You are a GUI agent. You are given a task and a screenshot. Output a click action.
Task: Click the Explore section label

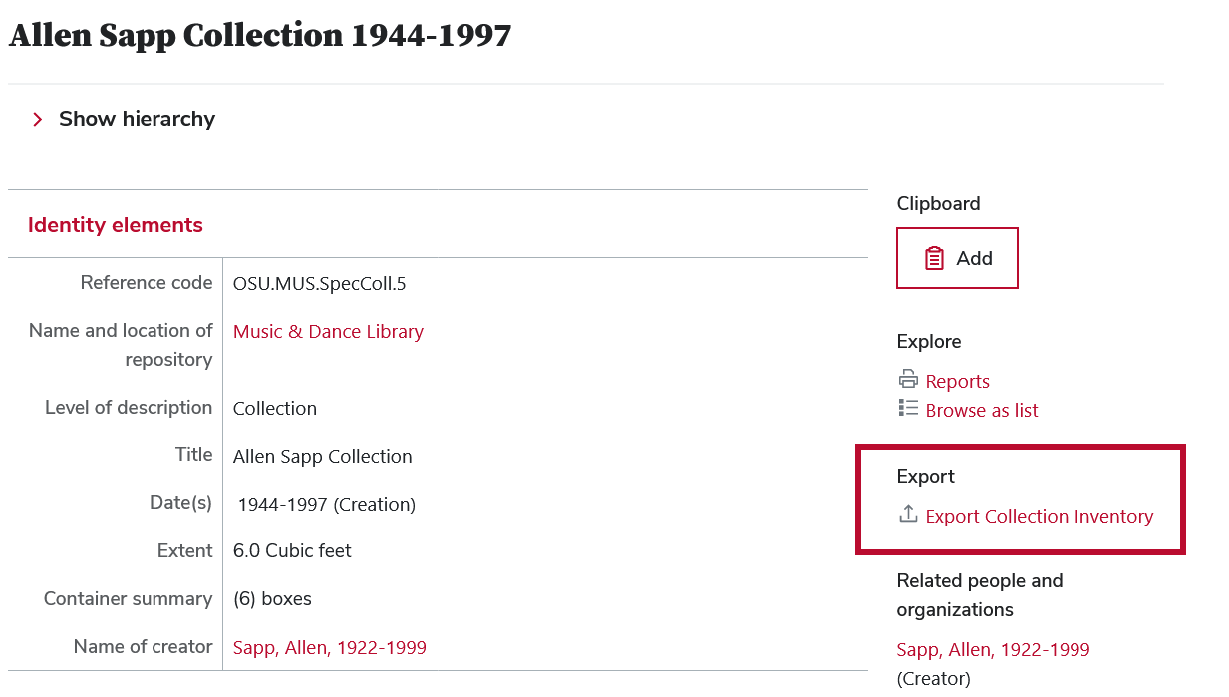tap(929, 341)
